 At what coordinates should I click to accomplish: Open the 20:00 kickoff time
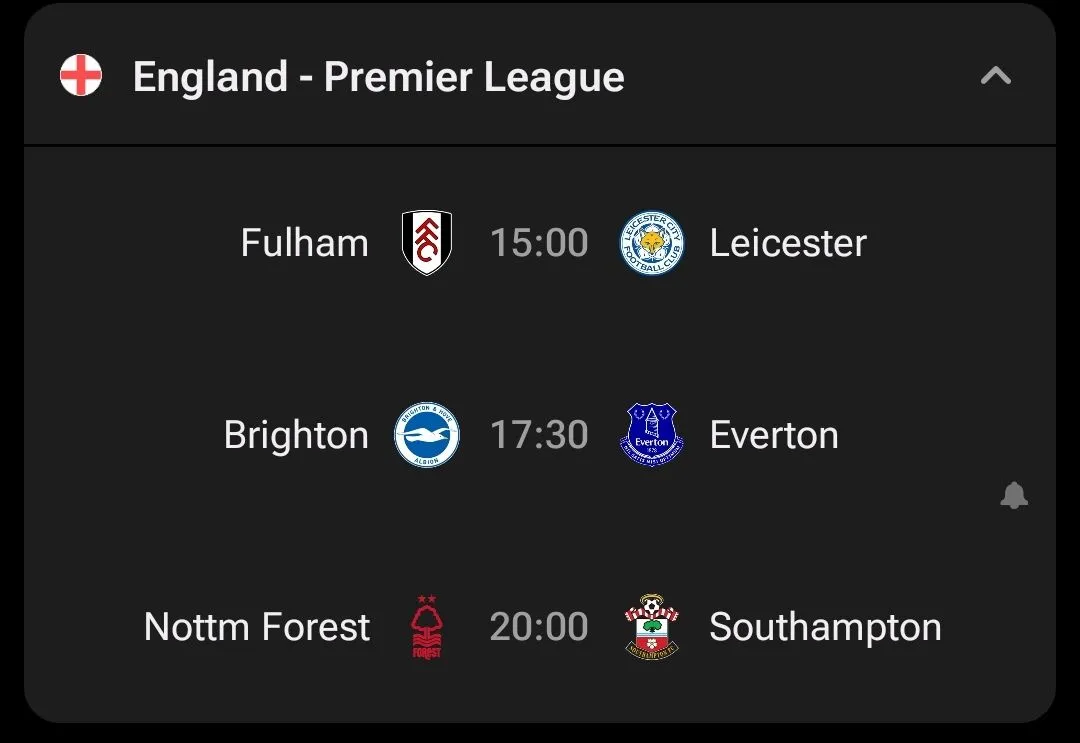point(539,627)
